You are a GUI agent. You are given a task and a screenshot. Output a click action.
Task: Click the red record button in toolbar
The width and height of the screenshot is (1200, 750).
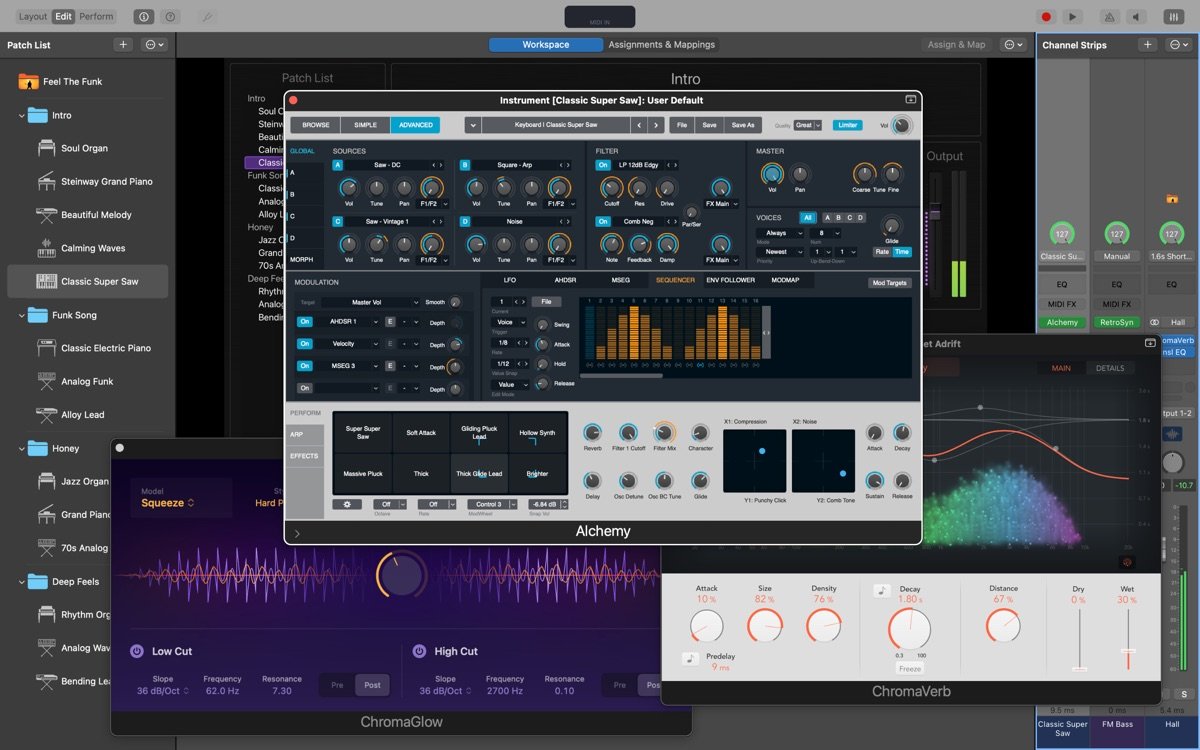point(1046,16)
